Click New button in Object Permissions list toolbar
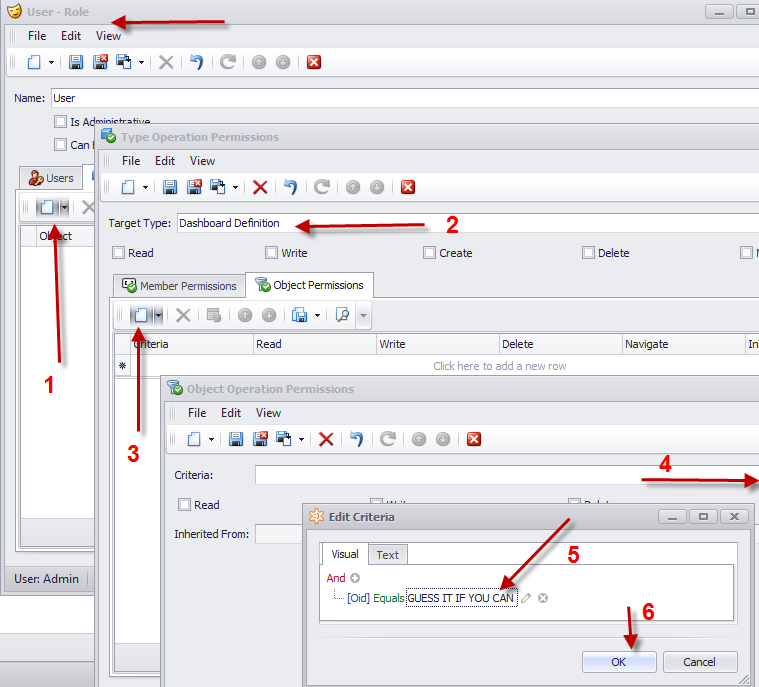This screenshot has height=687, width=759. tap(141, 315)
